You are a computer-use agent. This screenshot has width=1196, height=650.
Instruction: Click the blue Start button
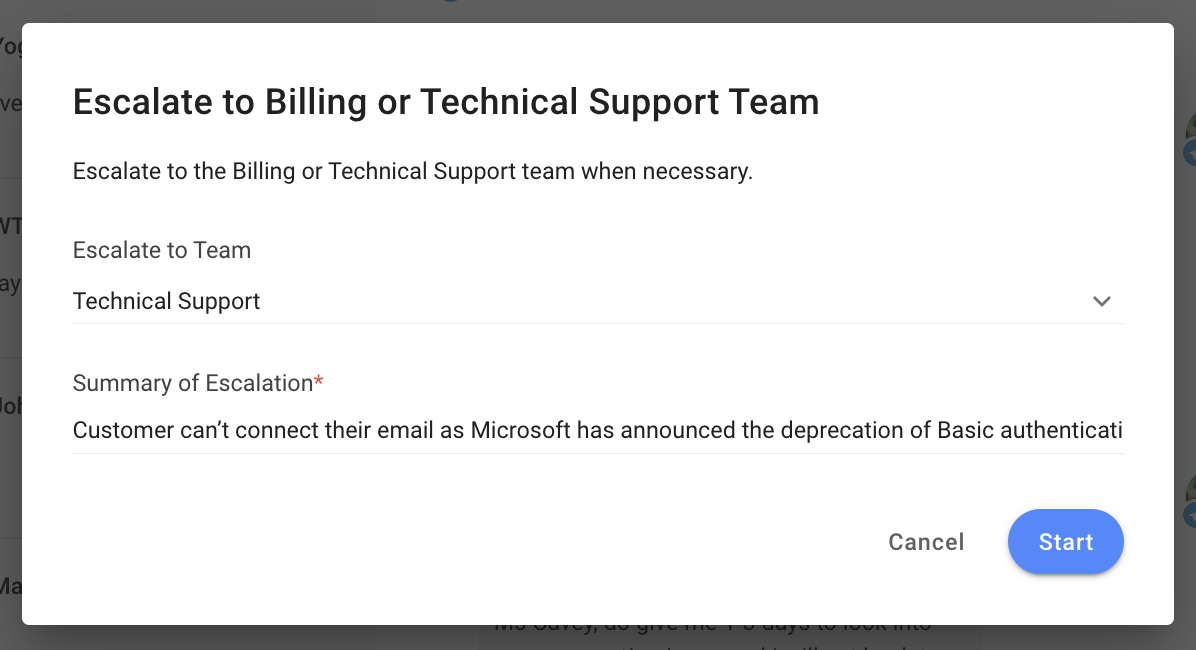click(x=1065, y=542)
